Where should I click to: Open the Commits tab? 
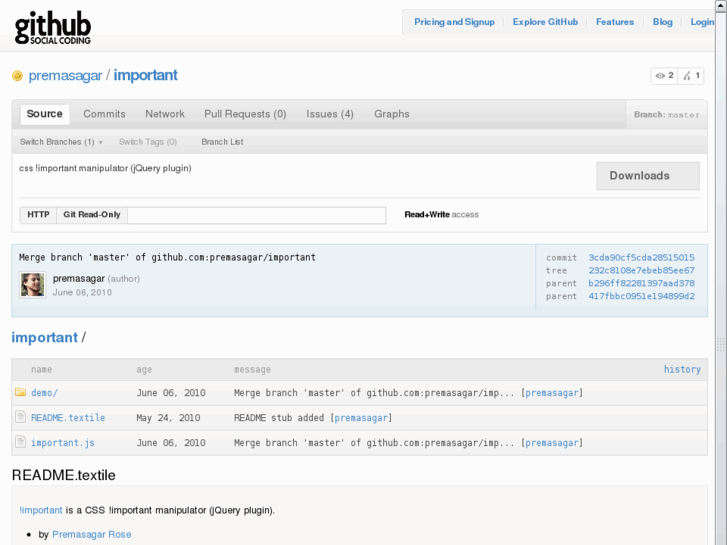tap(104, 114)
